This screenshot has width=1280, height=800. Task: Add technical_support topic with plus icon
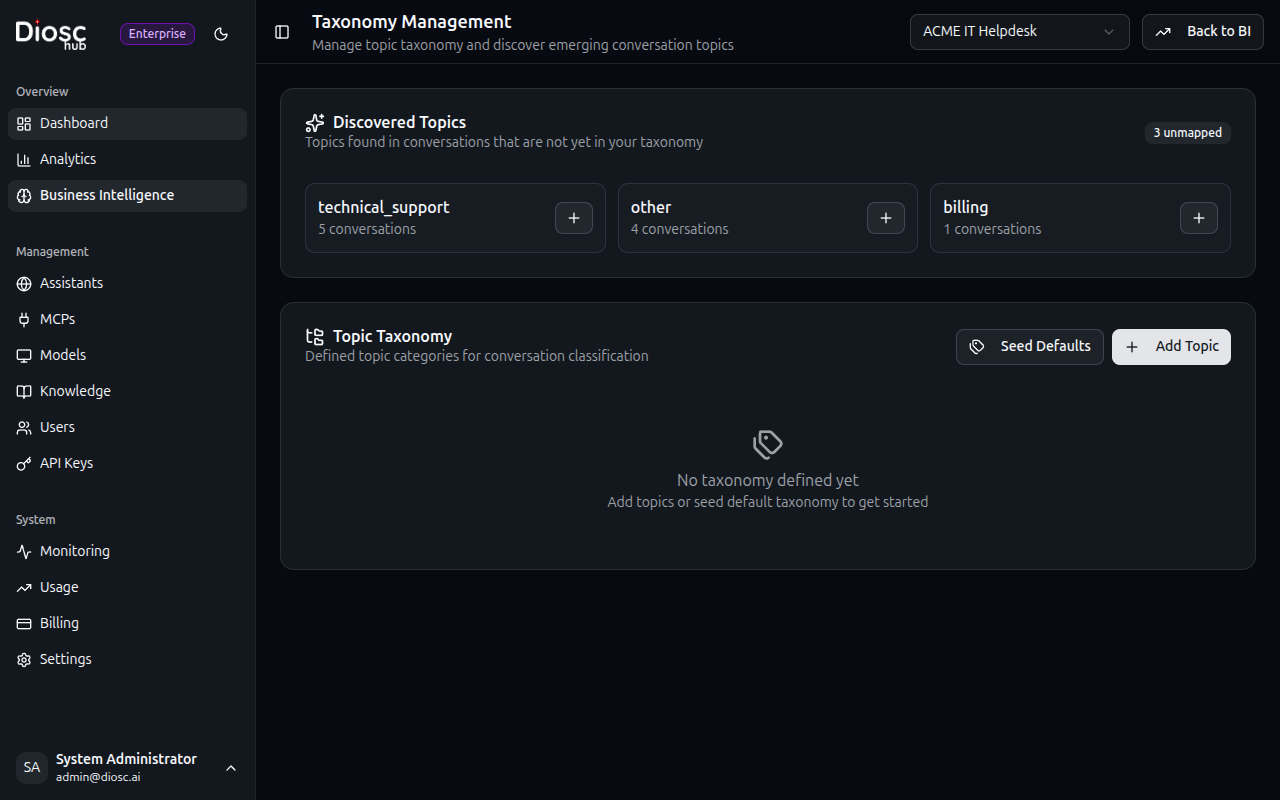point(573,218)
